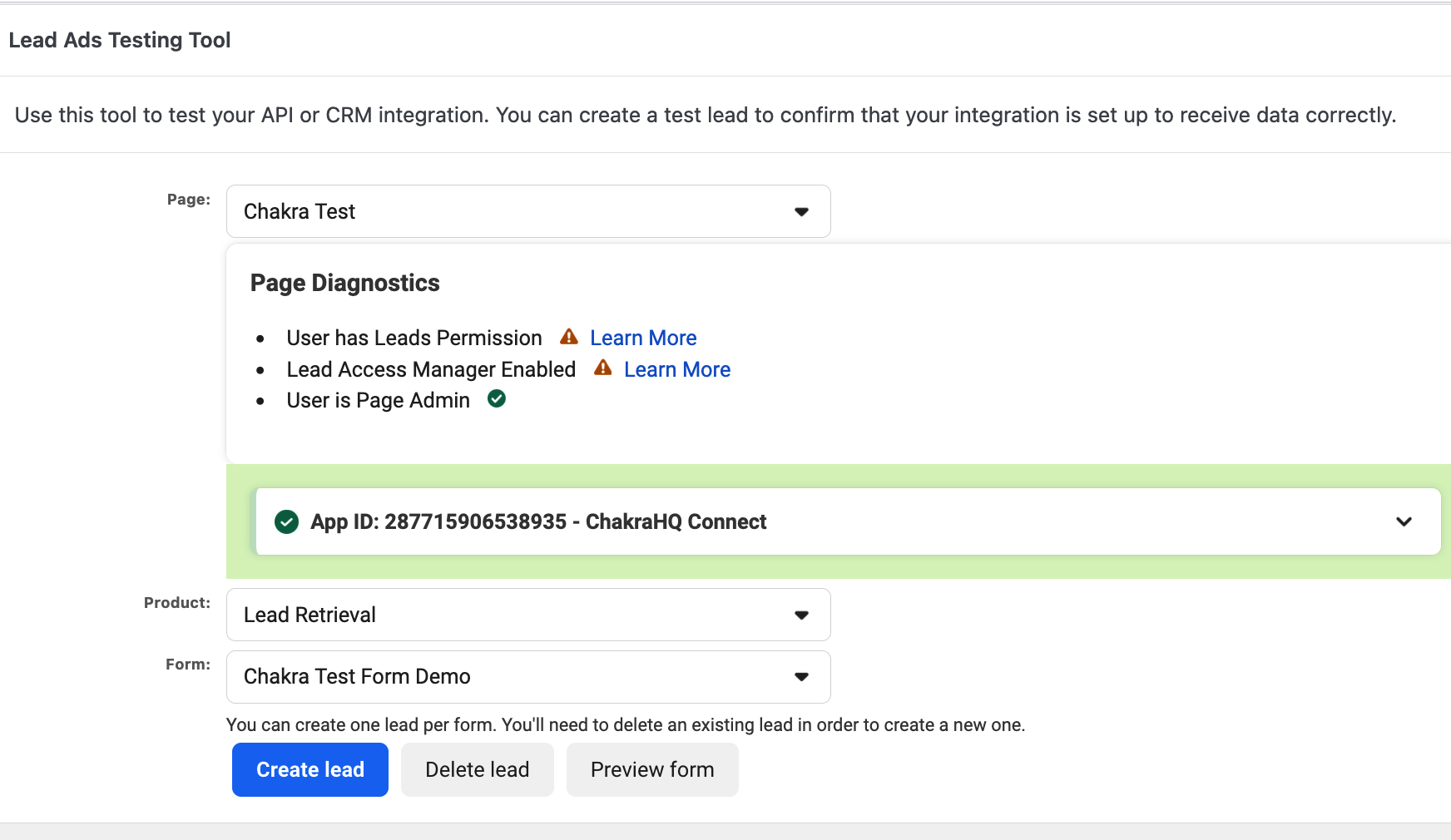Open the Page dropdown showing Chakra Test
Screen dimensions: 1451x840
click(528, 211)
